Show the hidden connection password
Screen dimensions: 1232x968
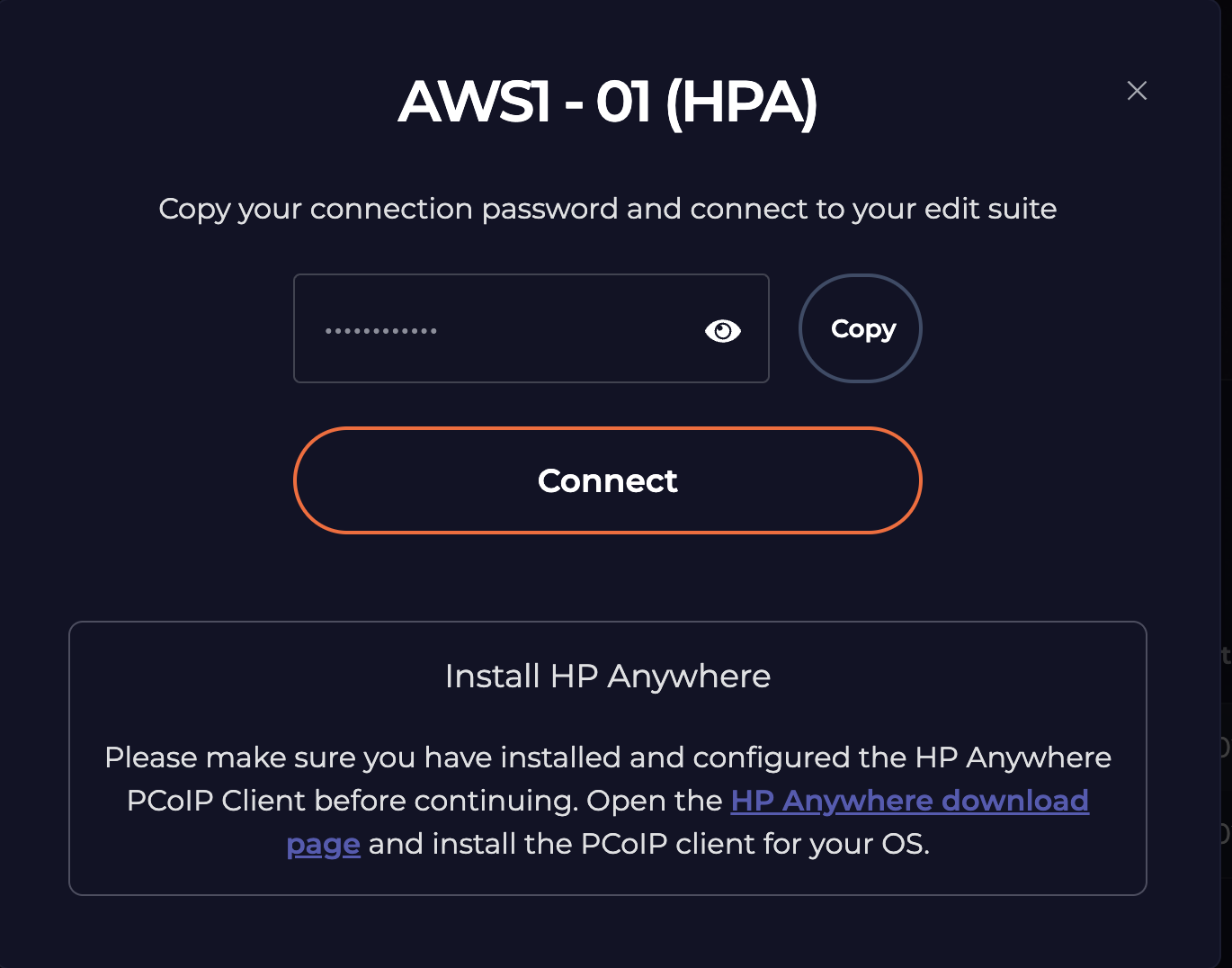(x=722, y=331)
